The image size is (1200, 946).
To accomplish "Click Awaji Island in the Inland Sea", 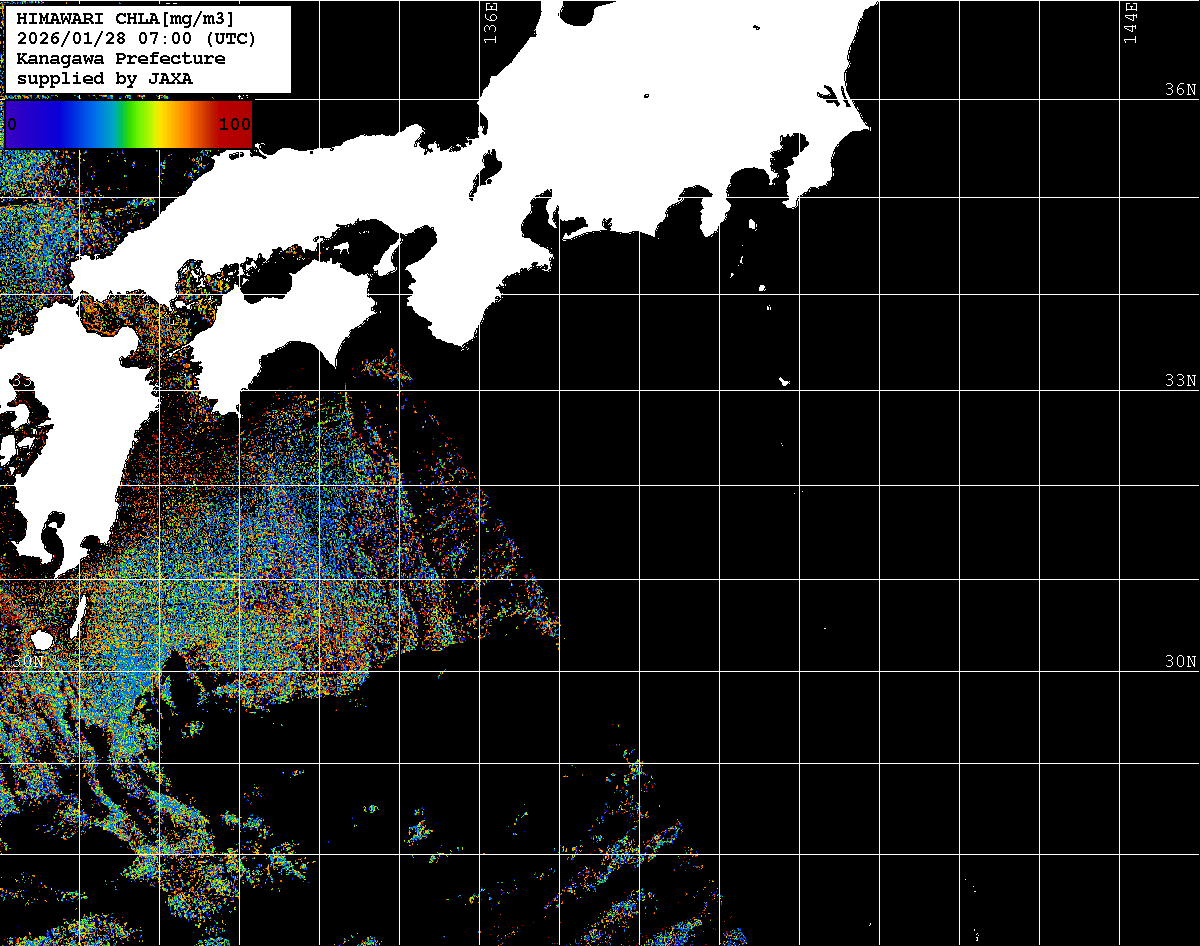I will (387, 257).
